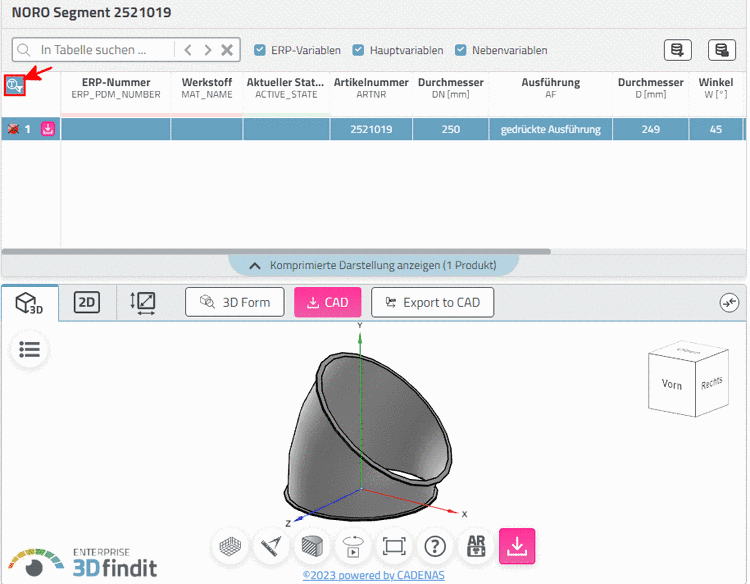The image size is (750, 584).
Task: Go to previous search result arrow
Action: 188,50
